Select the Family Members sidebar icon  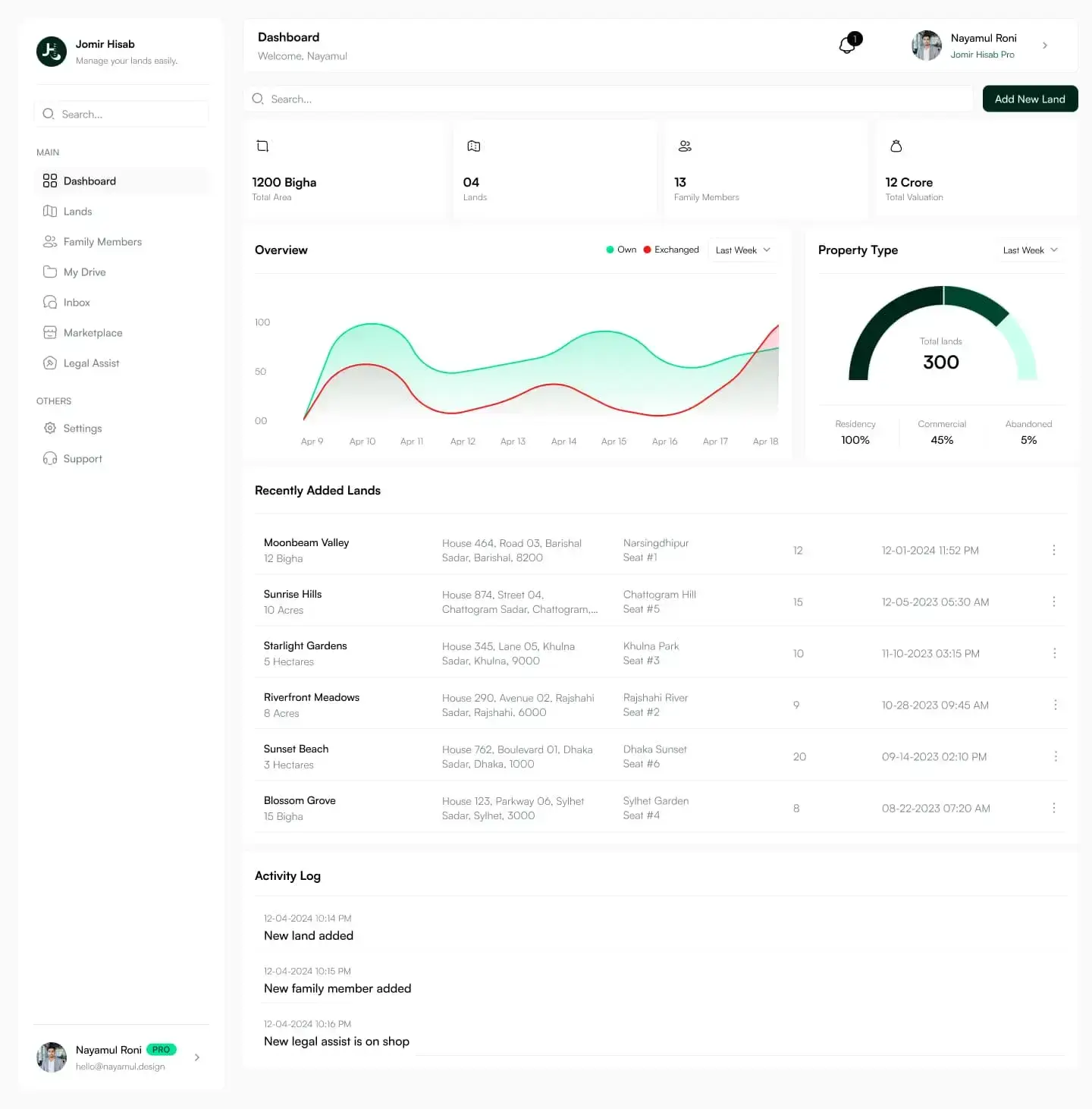[50, 241]
